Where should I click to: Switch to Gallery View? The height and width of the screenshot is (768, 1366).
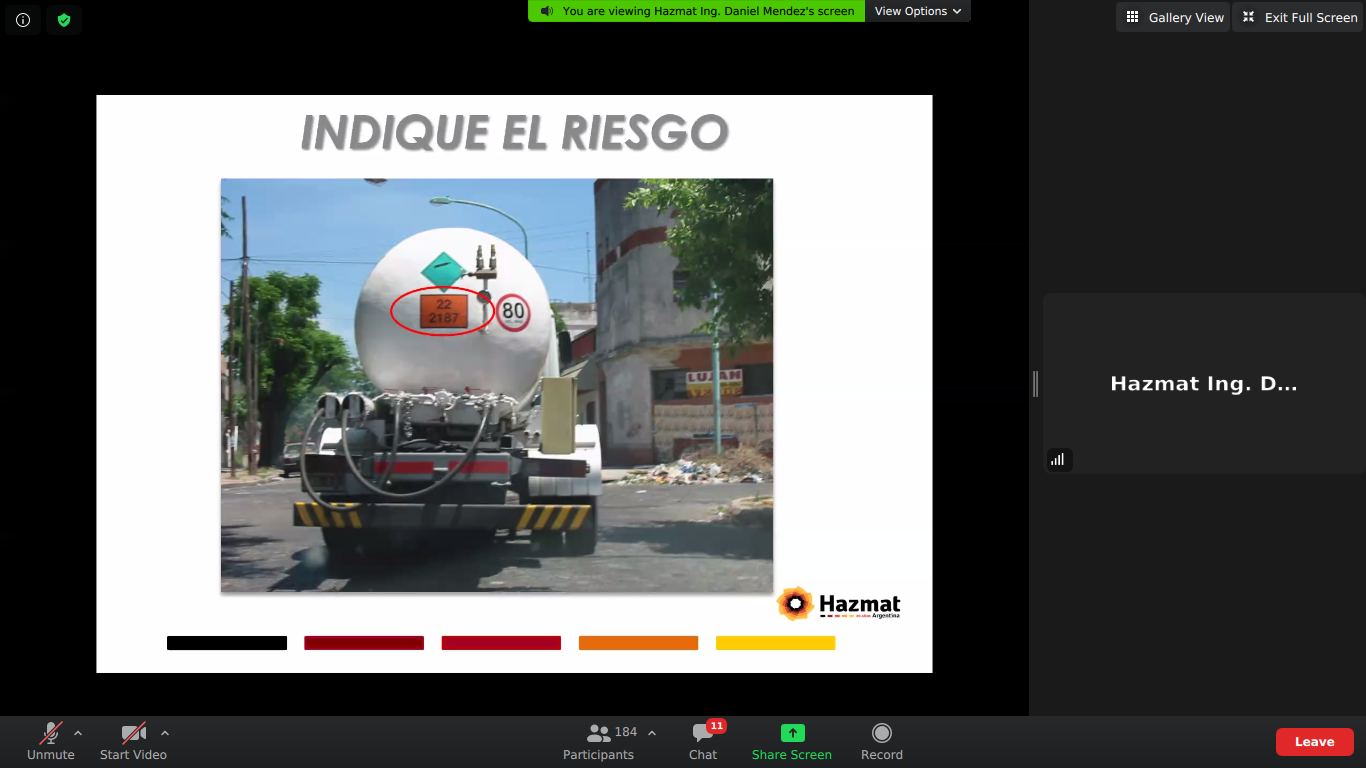pos(1174,17)
